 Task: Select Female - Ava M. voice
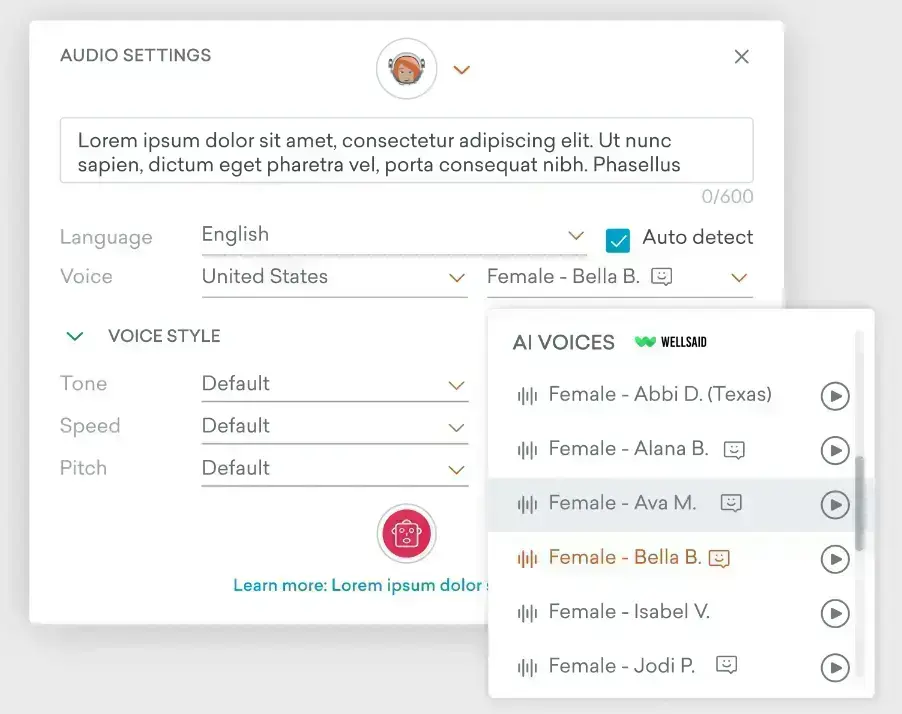coord(622,503)
